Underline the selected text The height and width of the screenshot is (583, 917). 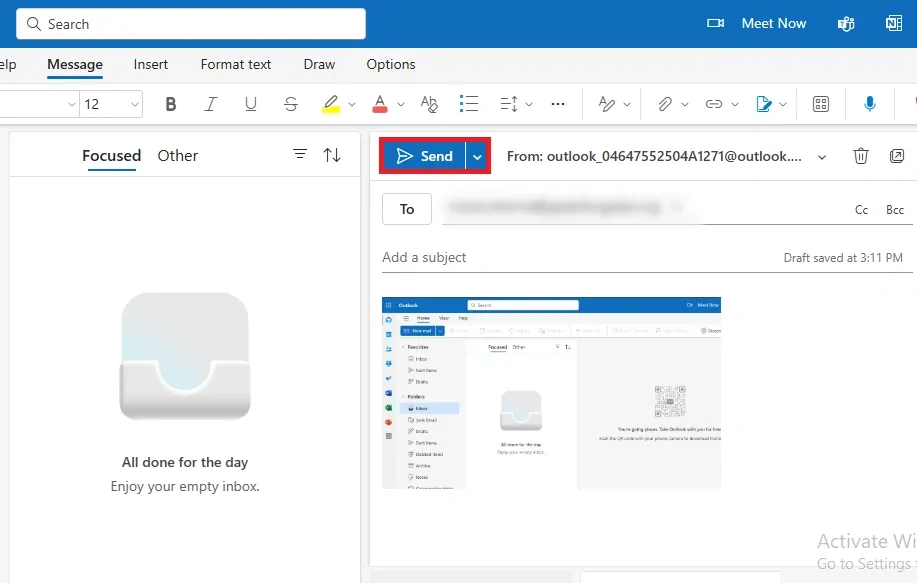[x=250, y=103]
